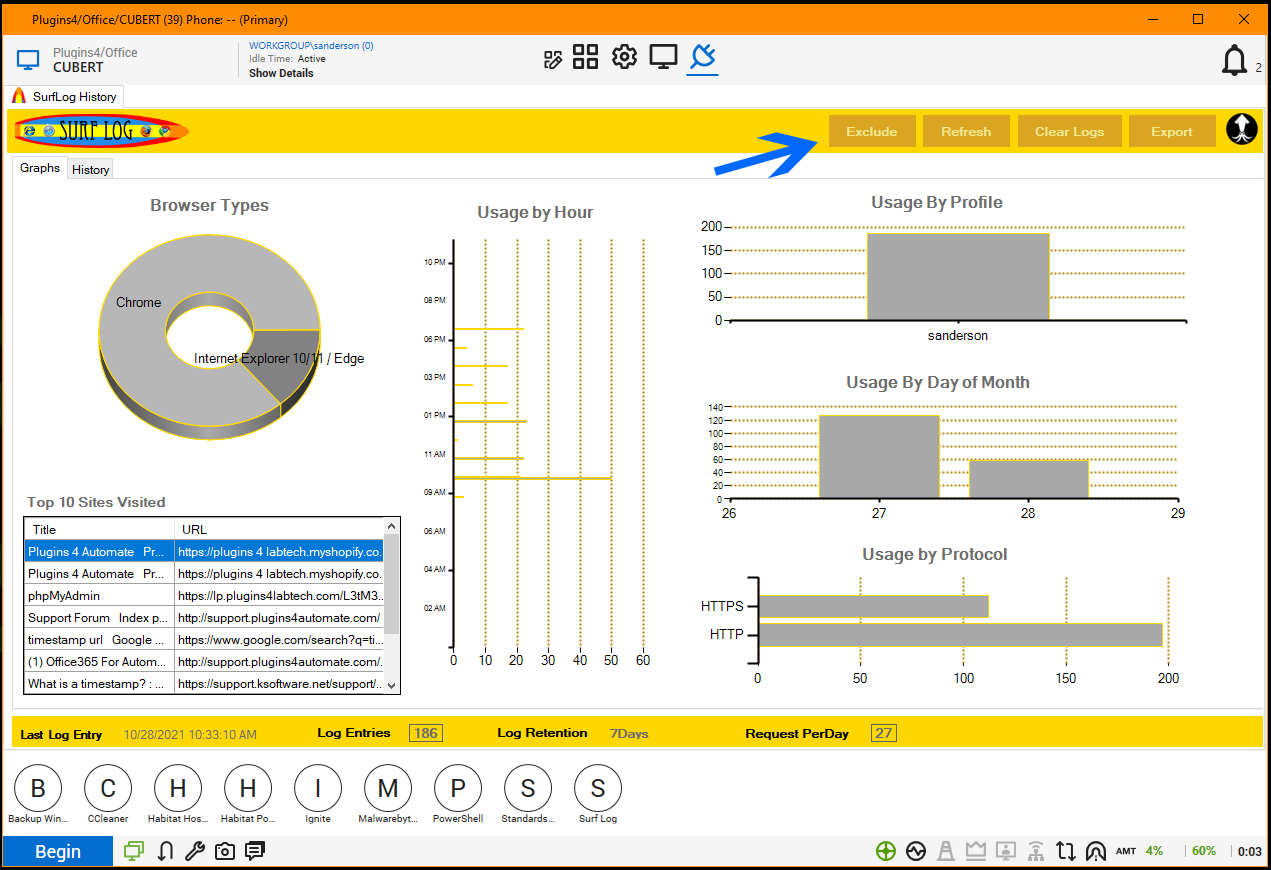Viewport: 1271px width, 870px height.
Task: Open the Habitat Host plugin circle
Action: (x=178, y=788)
